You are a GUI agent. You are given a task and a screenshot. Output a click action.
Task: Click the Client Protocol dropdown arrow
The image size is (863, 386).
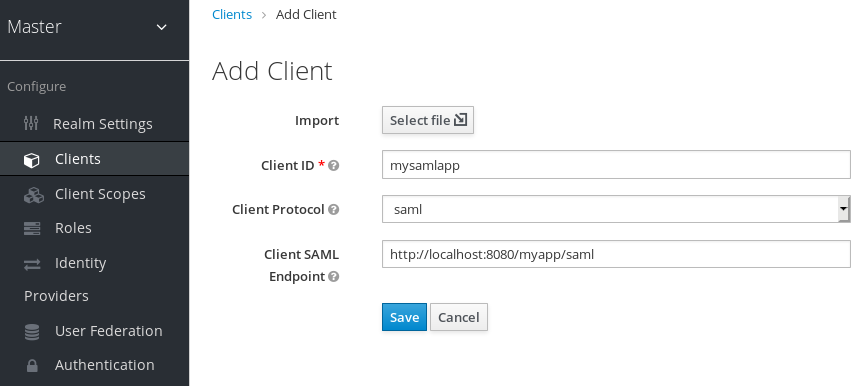pyautogui.click(x=844, y=209)
